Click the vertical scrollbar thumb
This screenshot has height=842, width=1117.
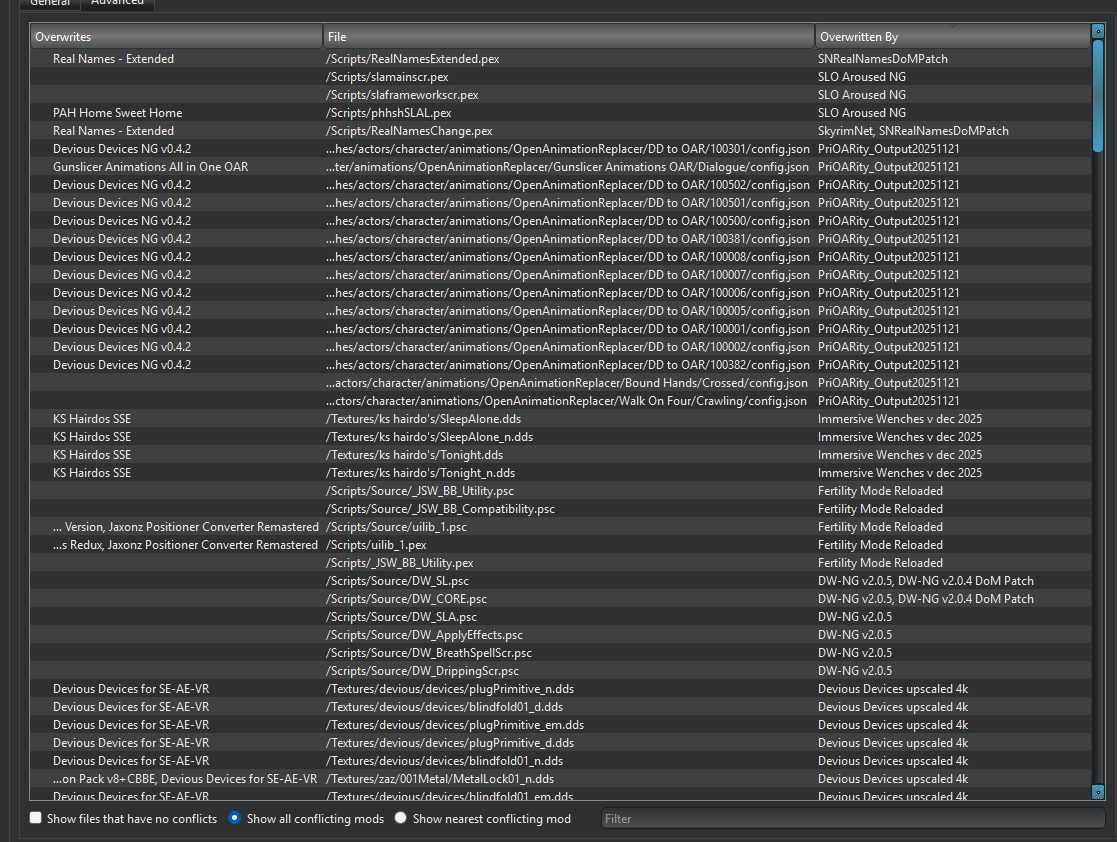click(x=1098, y=95)
